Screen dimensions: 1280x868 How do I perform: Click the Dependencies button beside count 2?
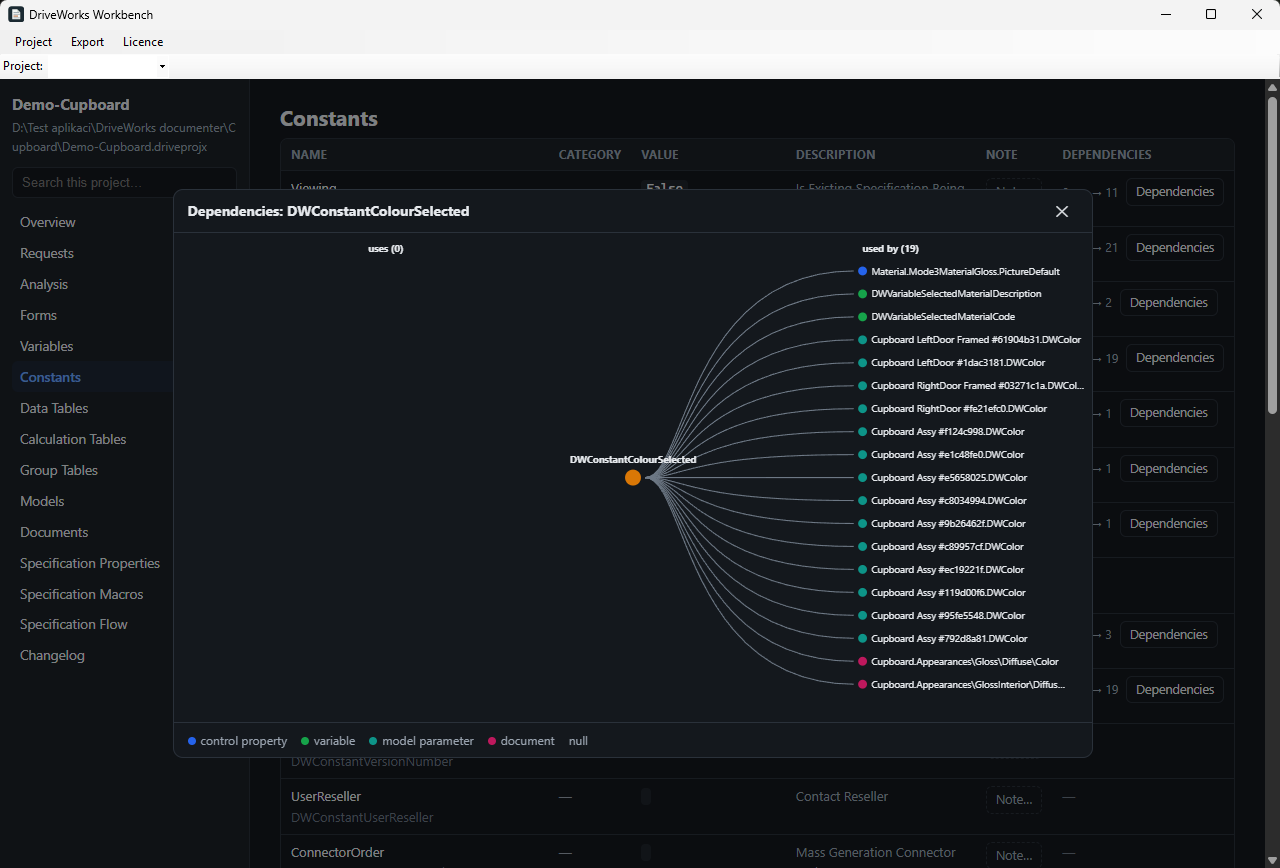pos(1169,303)
